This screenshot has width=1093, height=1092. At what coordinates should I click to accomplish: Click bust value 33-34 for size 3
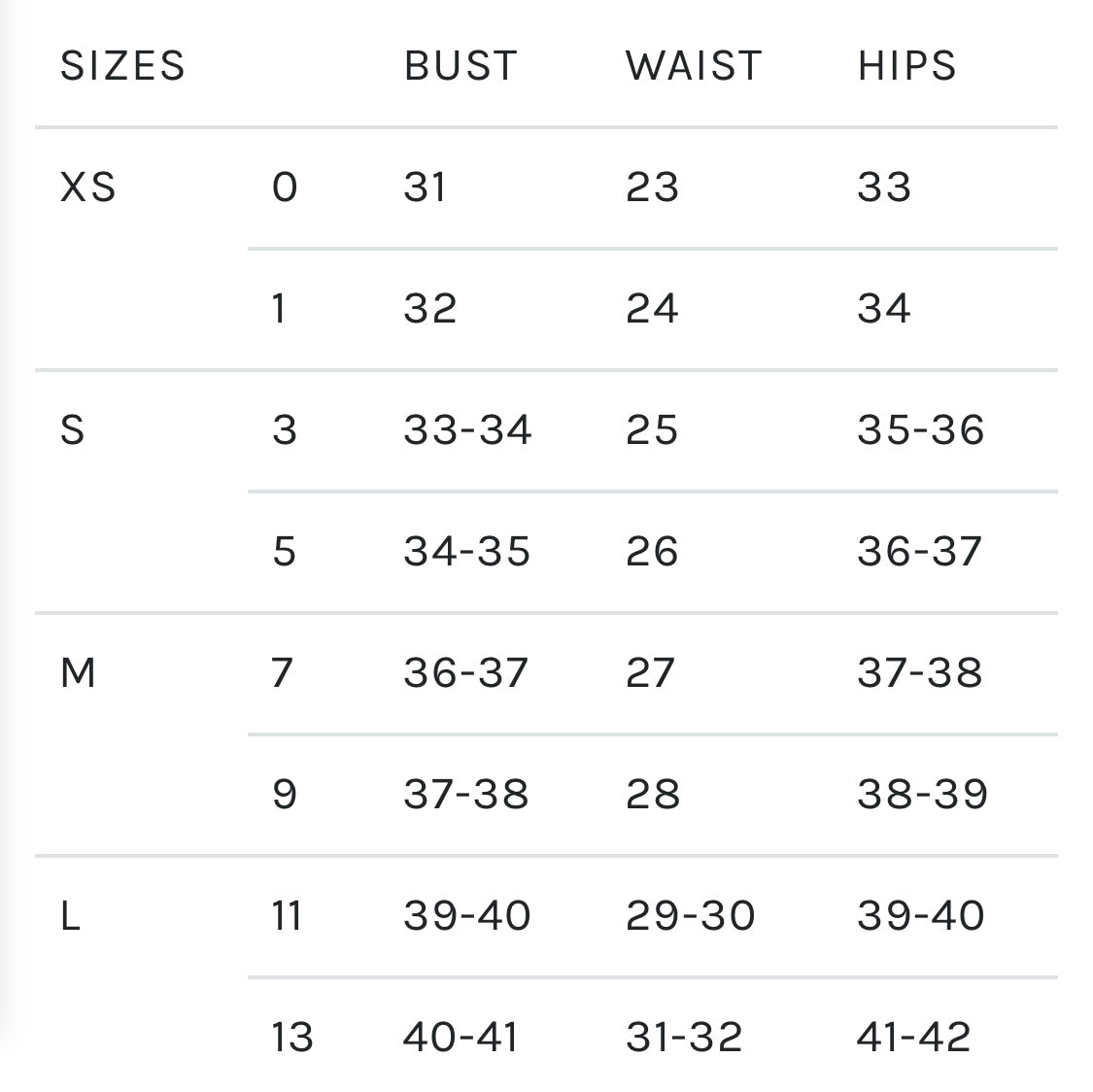click(x=468, y=429)
